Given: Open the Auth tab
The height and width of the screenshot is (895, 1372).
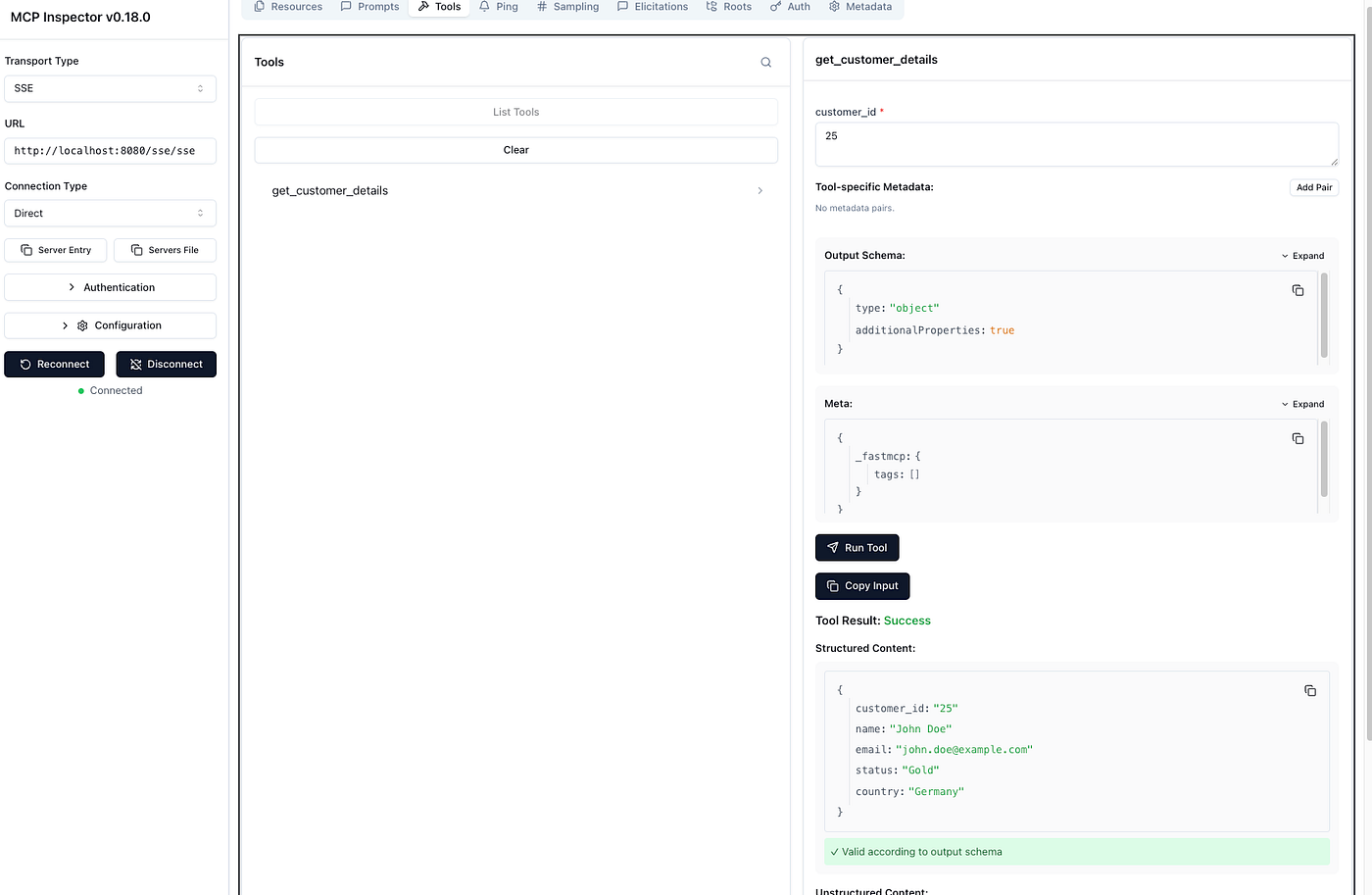Looking at the screenshot, I should 790,7.
